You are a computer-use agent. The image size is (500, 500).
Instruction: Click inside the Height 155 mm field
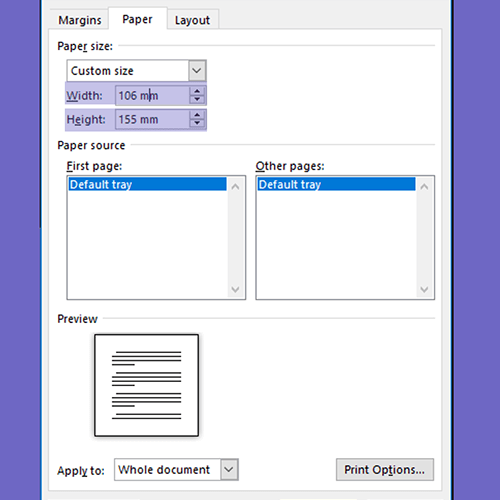[153, 119]
